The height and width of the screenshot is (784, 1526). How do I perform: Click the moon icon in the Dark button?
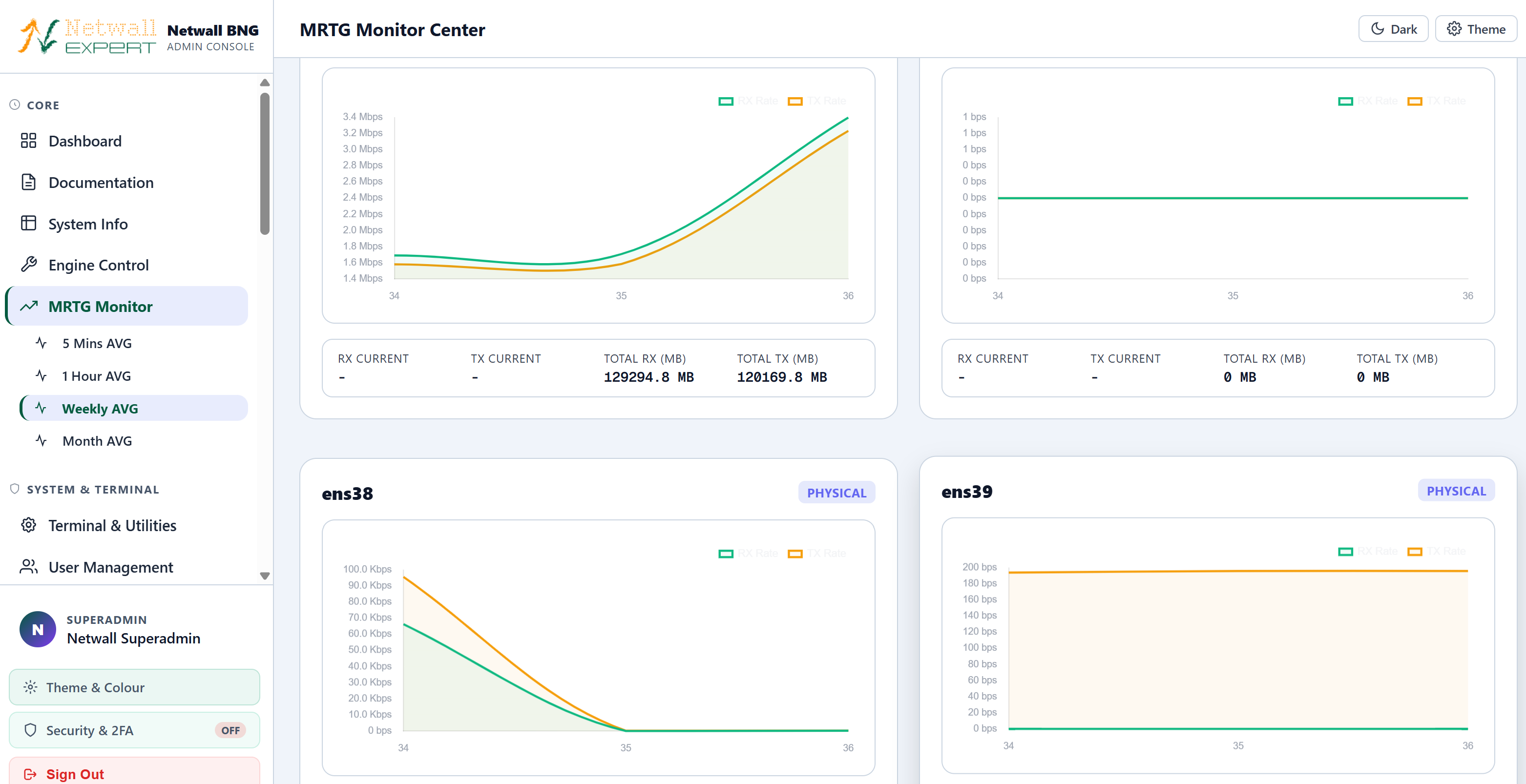[x=1378, y=29]
